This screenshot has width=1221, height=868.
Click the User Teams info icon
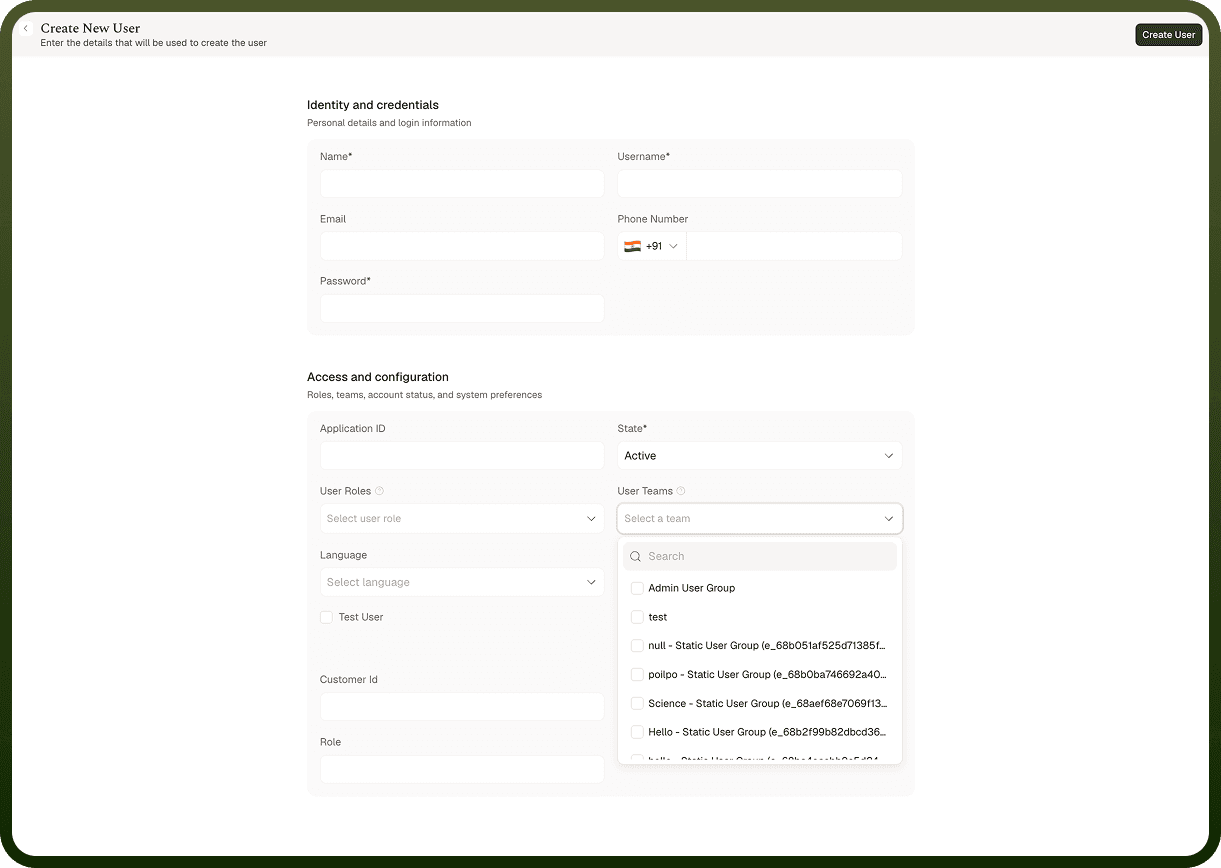pyautogui.click(x=681, y=491)
